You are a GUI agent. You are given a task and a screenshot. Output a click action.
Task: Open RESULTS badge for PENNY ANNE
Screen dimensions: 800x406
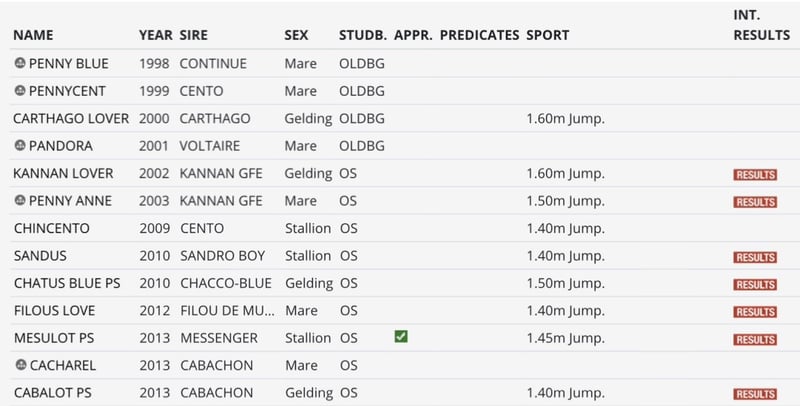pos(755,202)
